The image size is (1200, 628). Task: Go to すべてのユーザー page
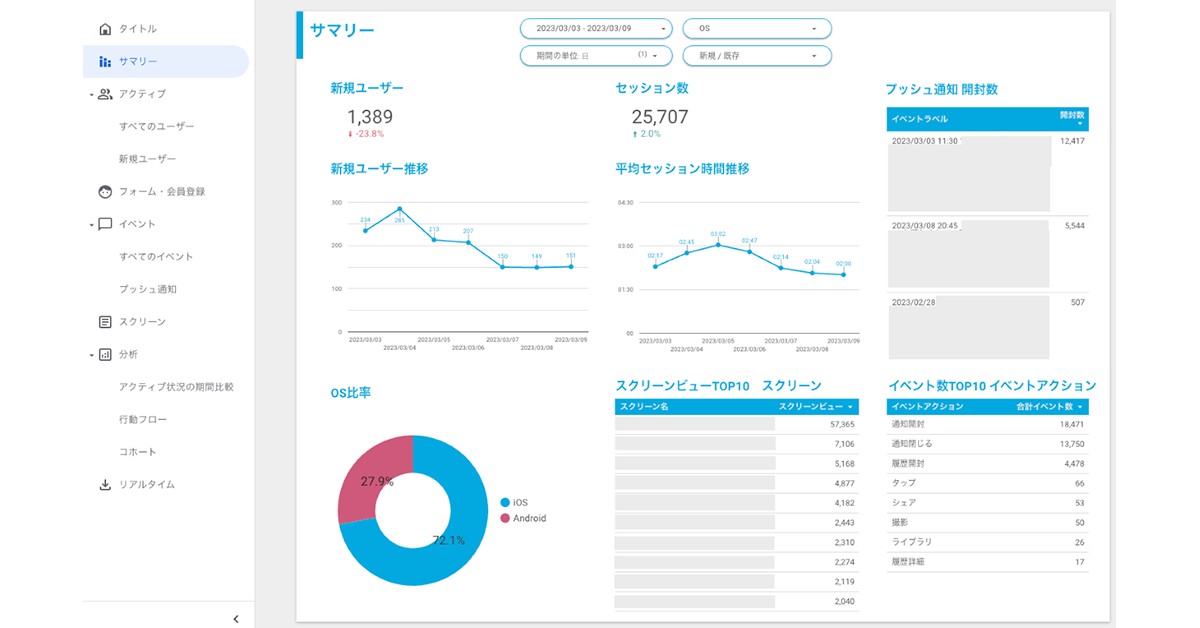tap(156, 127)
